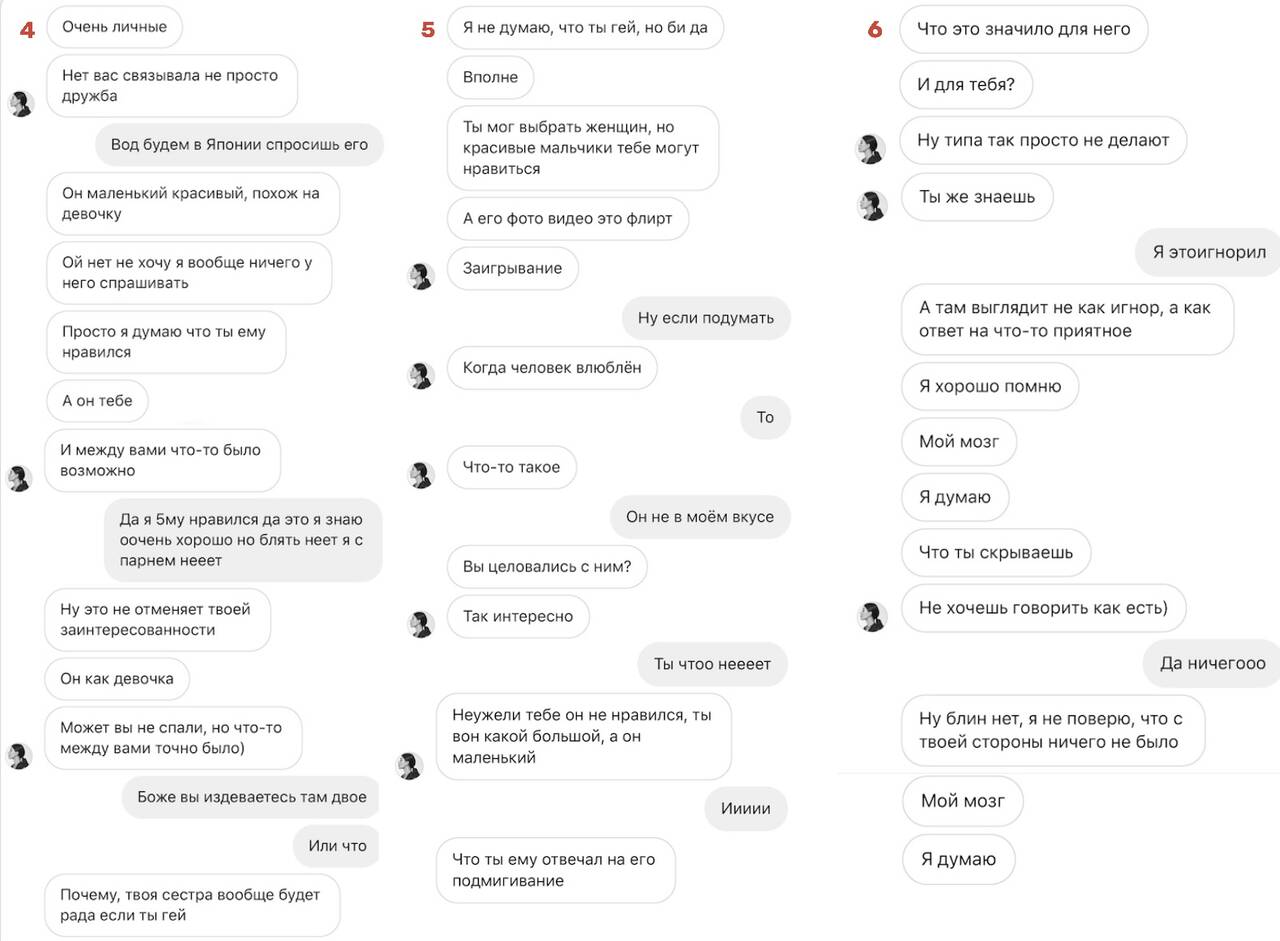Select the outgoing message "Вод будем в Японии спросишь его"
1280x941 pixels.
(240, 145)
